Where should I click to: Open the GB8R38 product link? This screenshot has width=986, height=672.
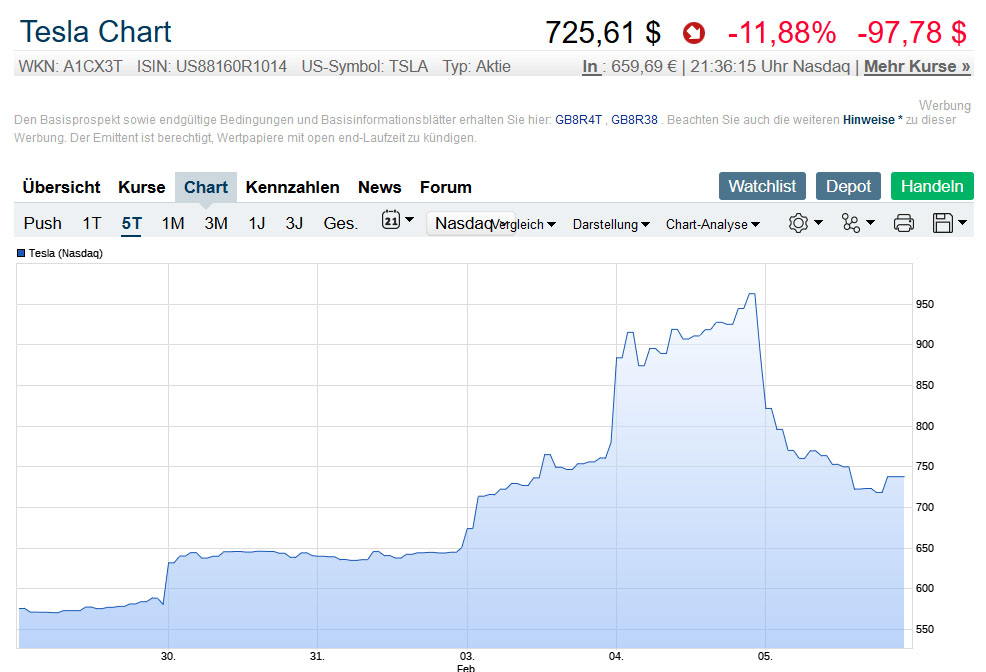coord(634,119)
